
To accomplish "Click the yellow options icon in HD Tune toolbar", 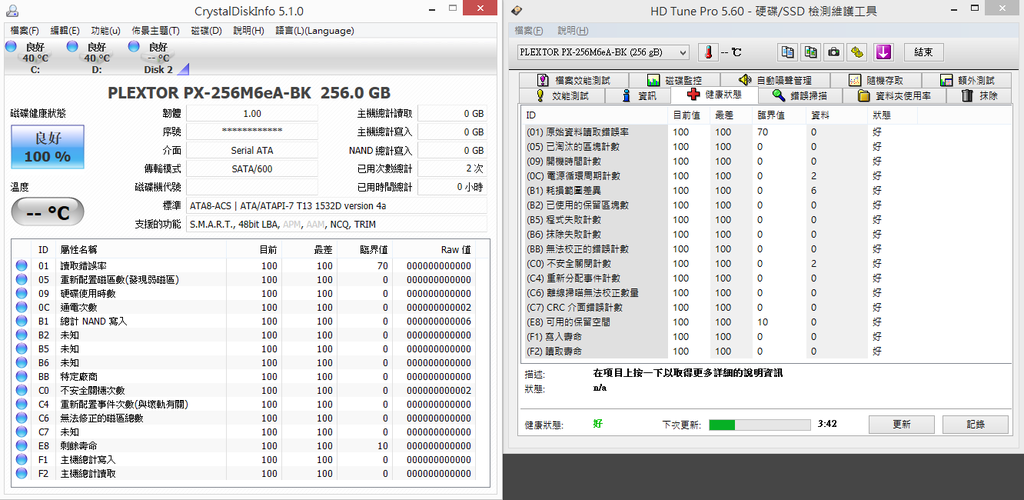I will tap(857, 52).
